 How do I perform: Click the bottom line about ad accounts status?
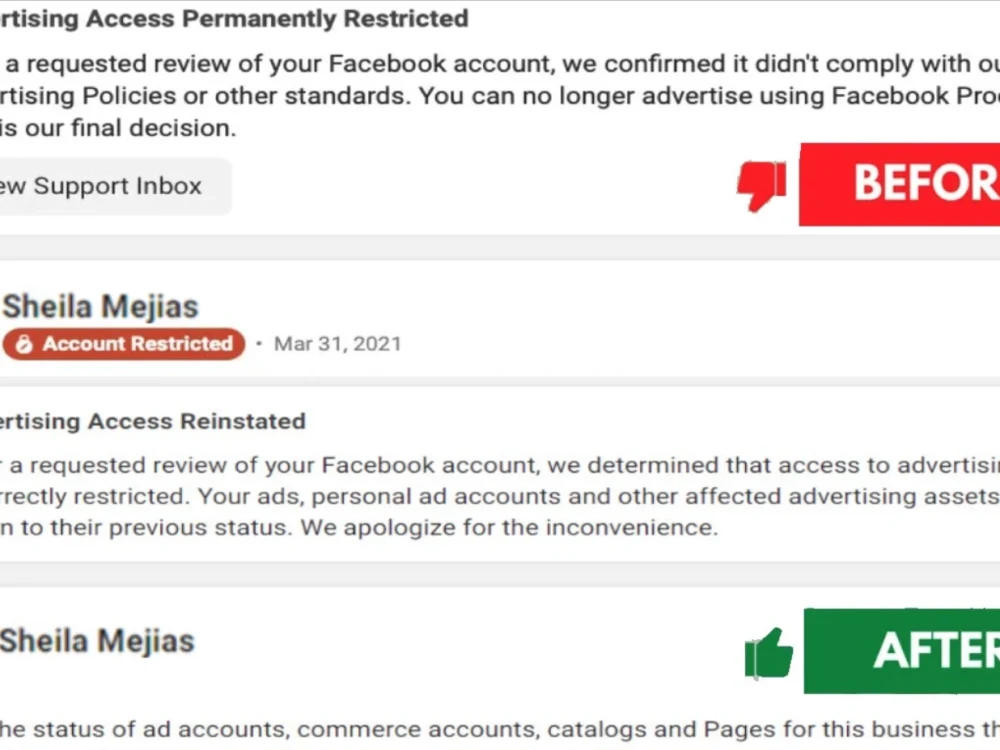pos(500,729)
